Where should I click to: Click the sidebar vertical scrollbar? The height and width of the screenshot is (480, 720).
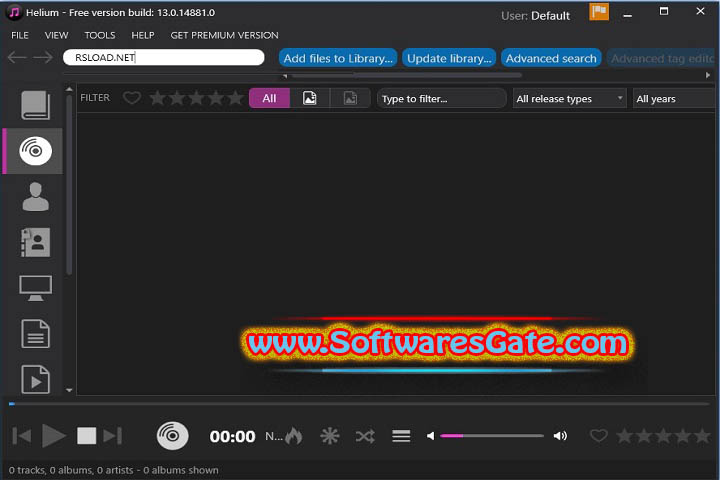point(69,184)
